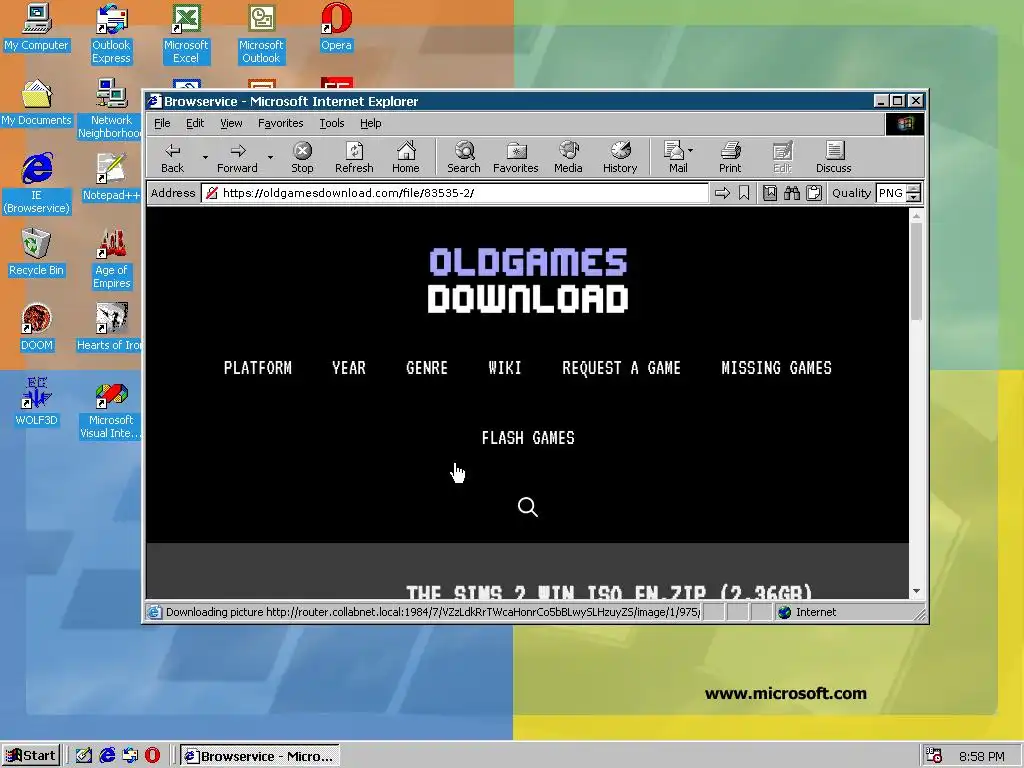The width and height of the screenshot is (1024, 768).
Task: Select Notepad++ desktop shortcut
Action: (111, 177)
